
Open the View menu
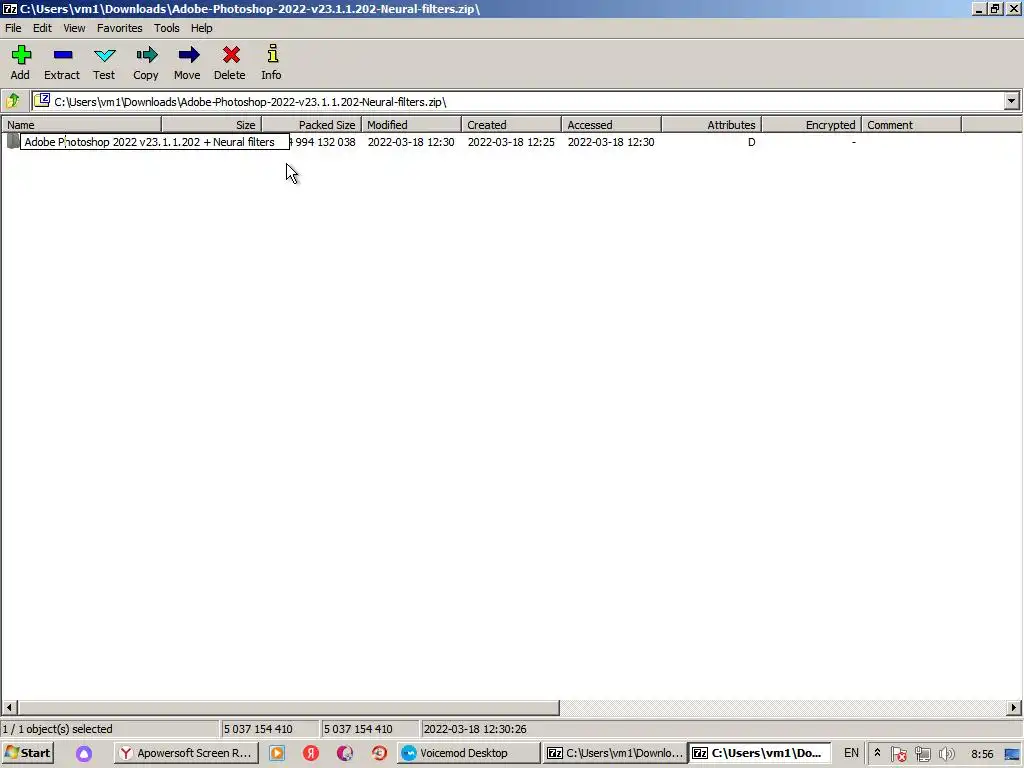point(74,28)
